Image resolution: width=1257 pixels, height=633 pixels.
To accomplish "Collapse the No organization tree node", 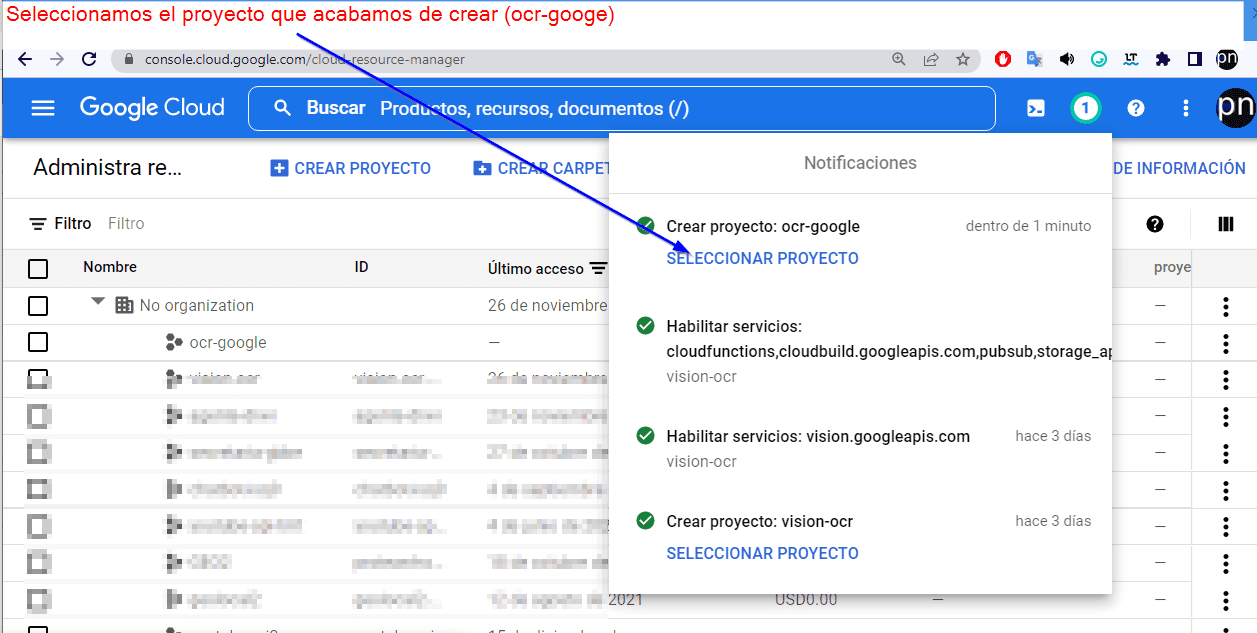I will (x=98, y=302).
